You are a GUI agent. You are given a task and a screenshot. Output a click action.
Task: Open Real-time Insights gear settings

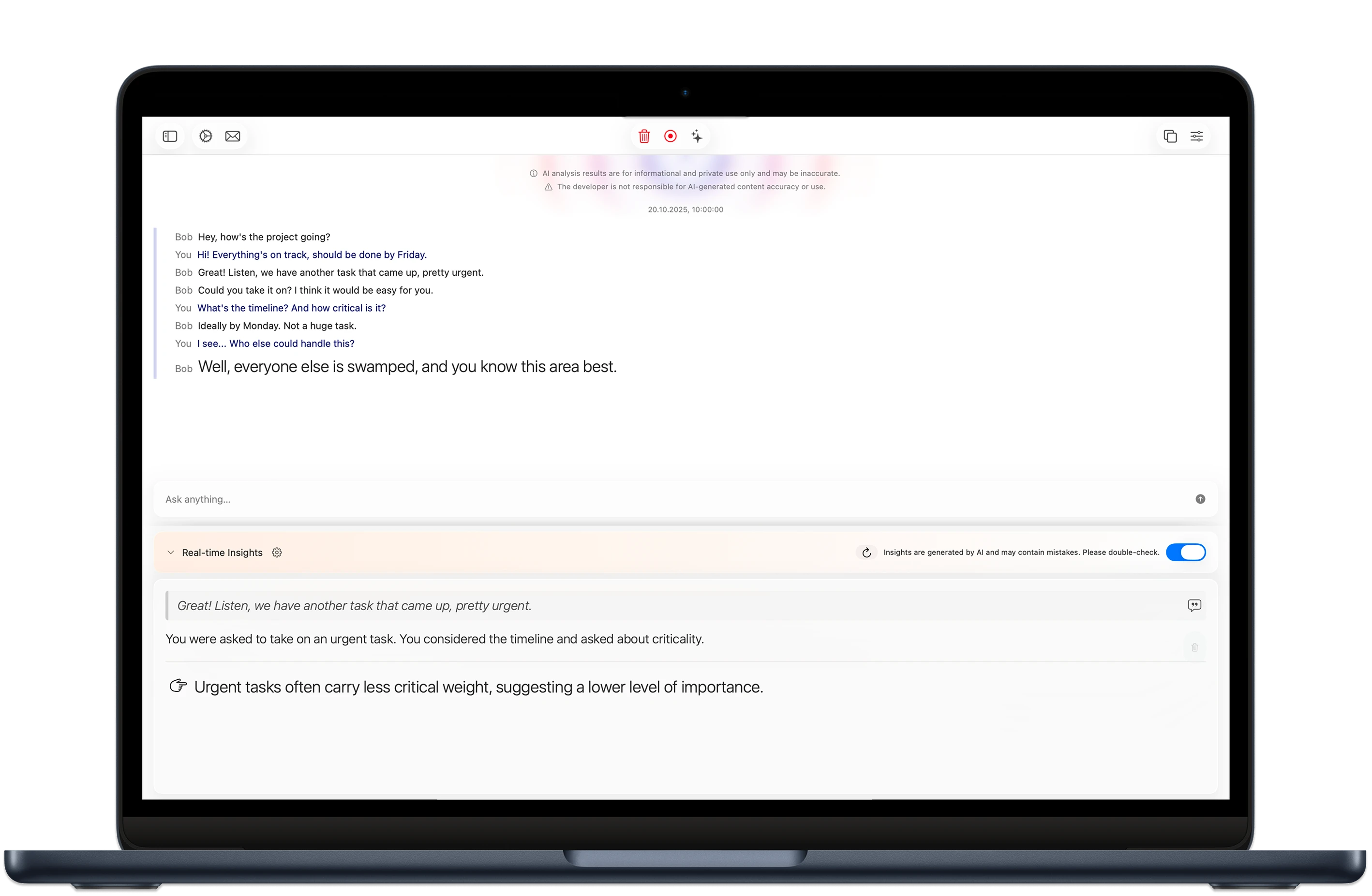pyautogui.click(x=277, y=553)
